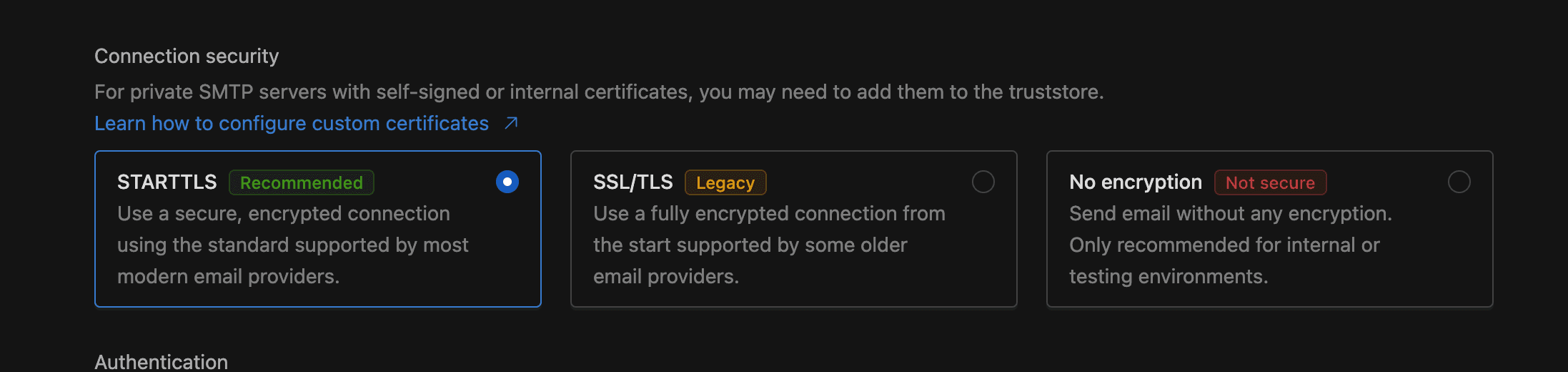Click the green Recommended badge
The image size is (1568, 372).
pos(301,182)
